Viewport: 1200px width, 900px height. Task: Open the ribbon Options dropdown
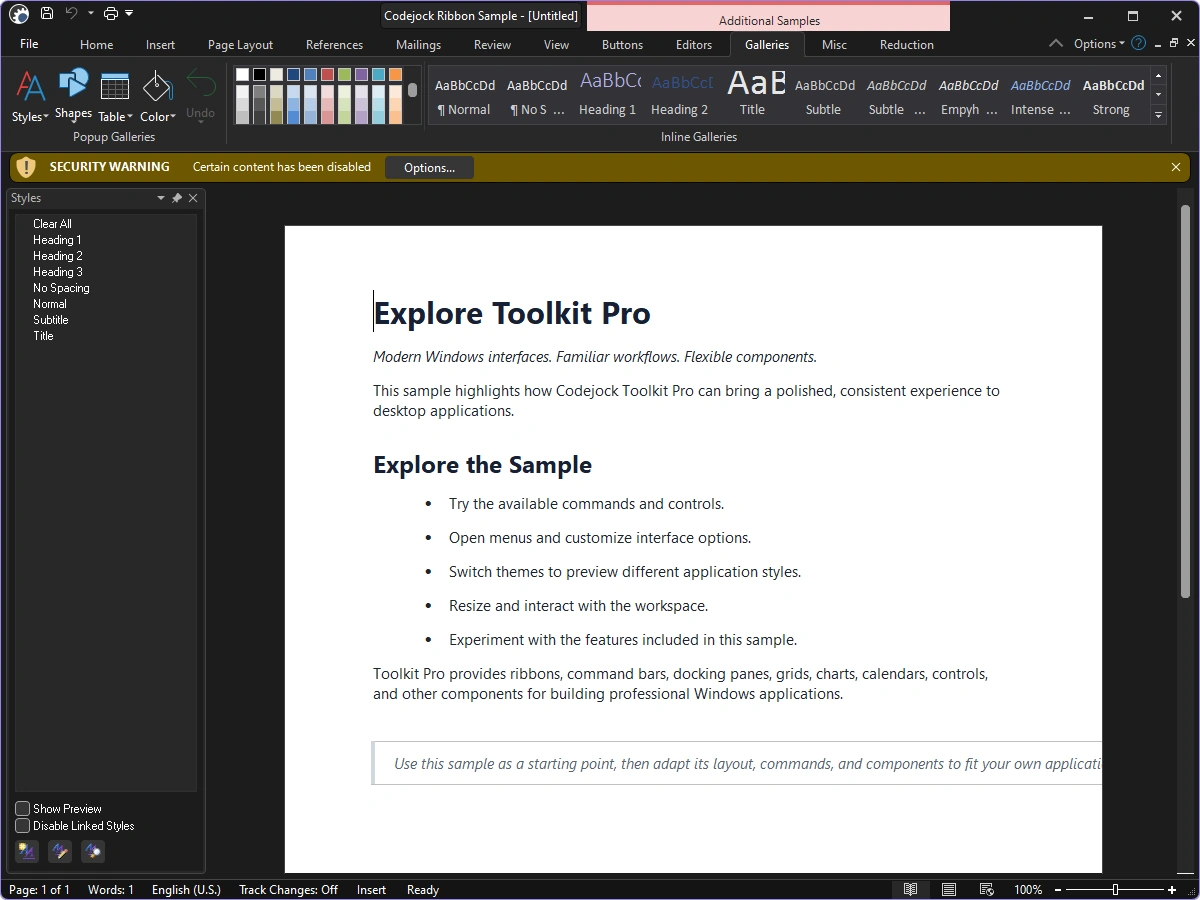pos(1099,44)
